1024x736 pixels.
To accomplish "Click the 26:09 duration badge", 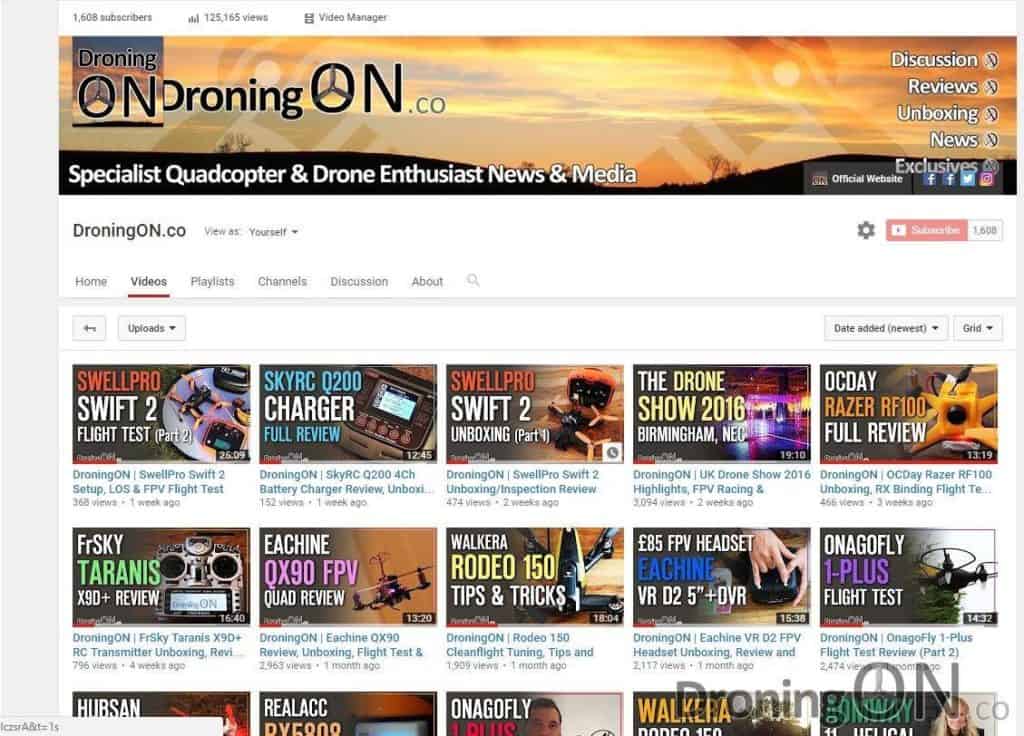I will (232, 455).
